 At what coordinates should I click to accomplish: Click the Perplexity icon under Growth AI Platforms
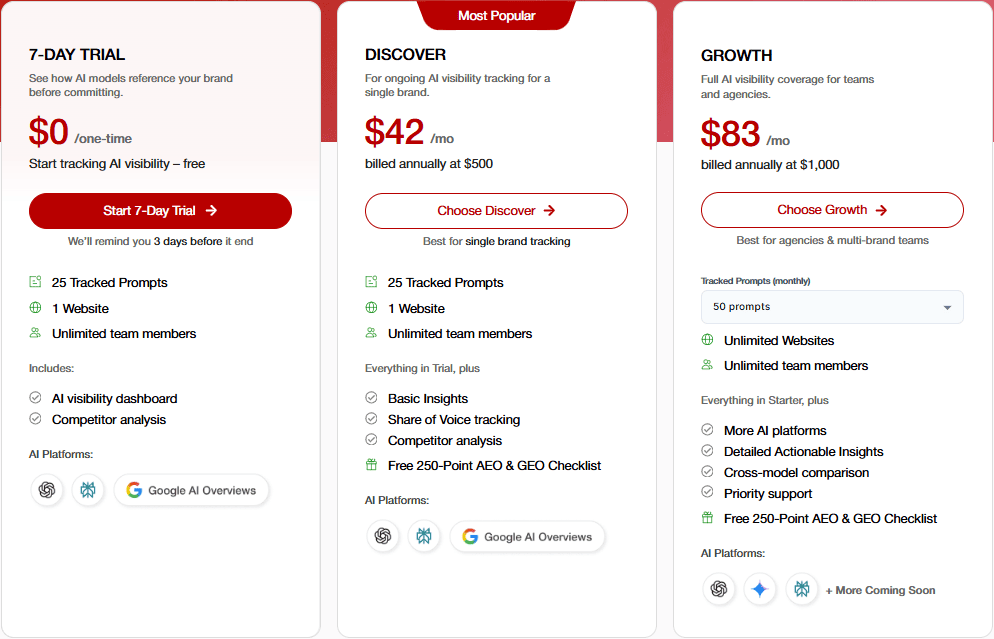[x=802, y=589]
